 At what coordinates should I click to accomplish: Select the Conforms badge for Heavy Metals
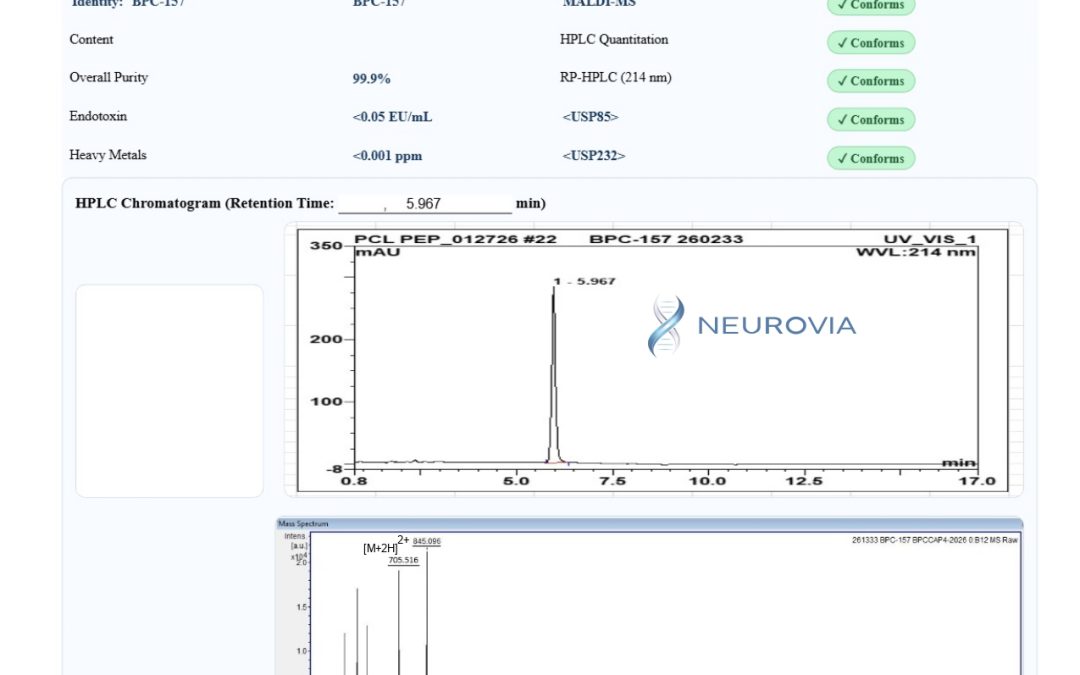tap(871, 158)
